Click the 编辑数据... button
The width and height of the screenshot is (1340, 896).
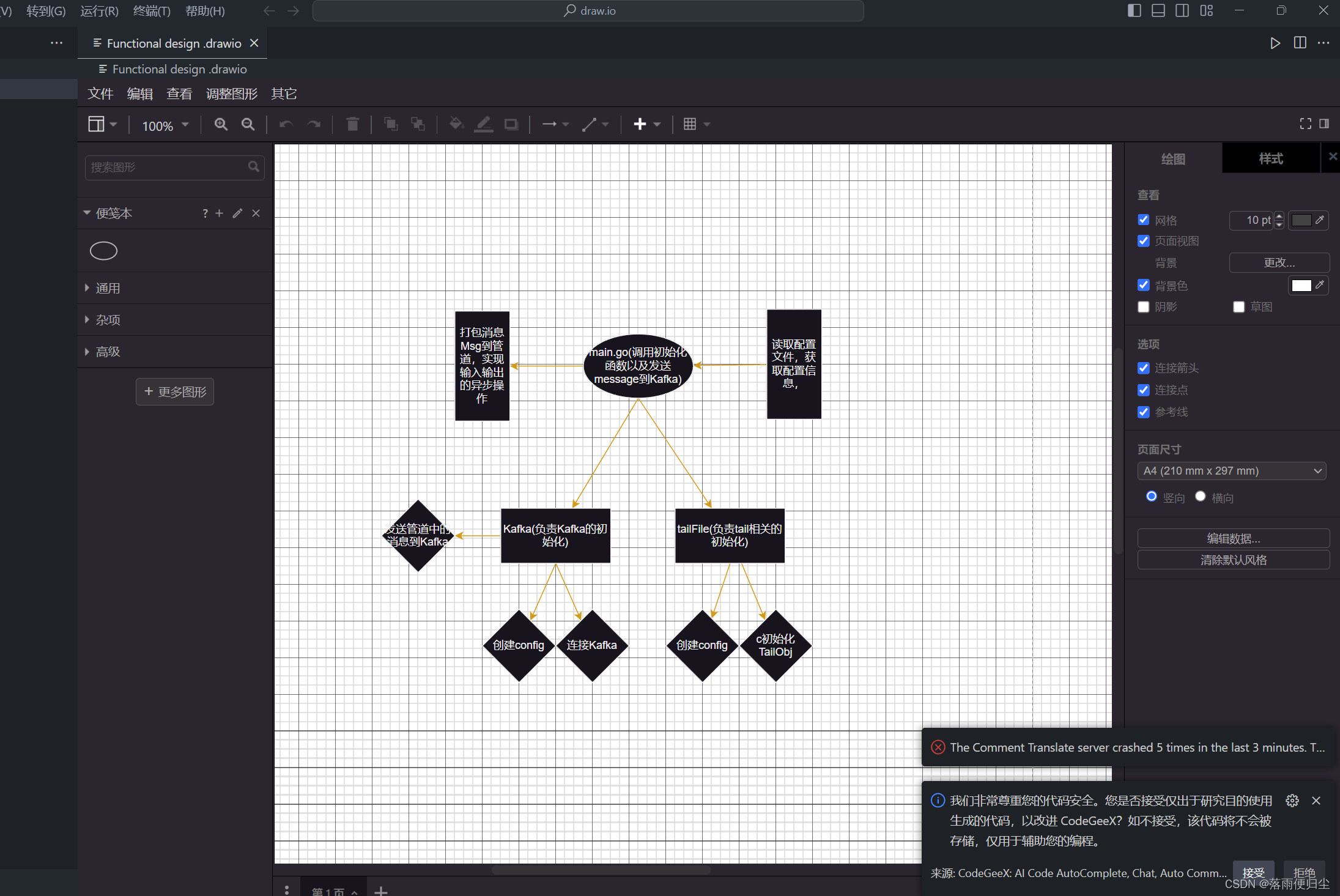[1234, 538]
